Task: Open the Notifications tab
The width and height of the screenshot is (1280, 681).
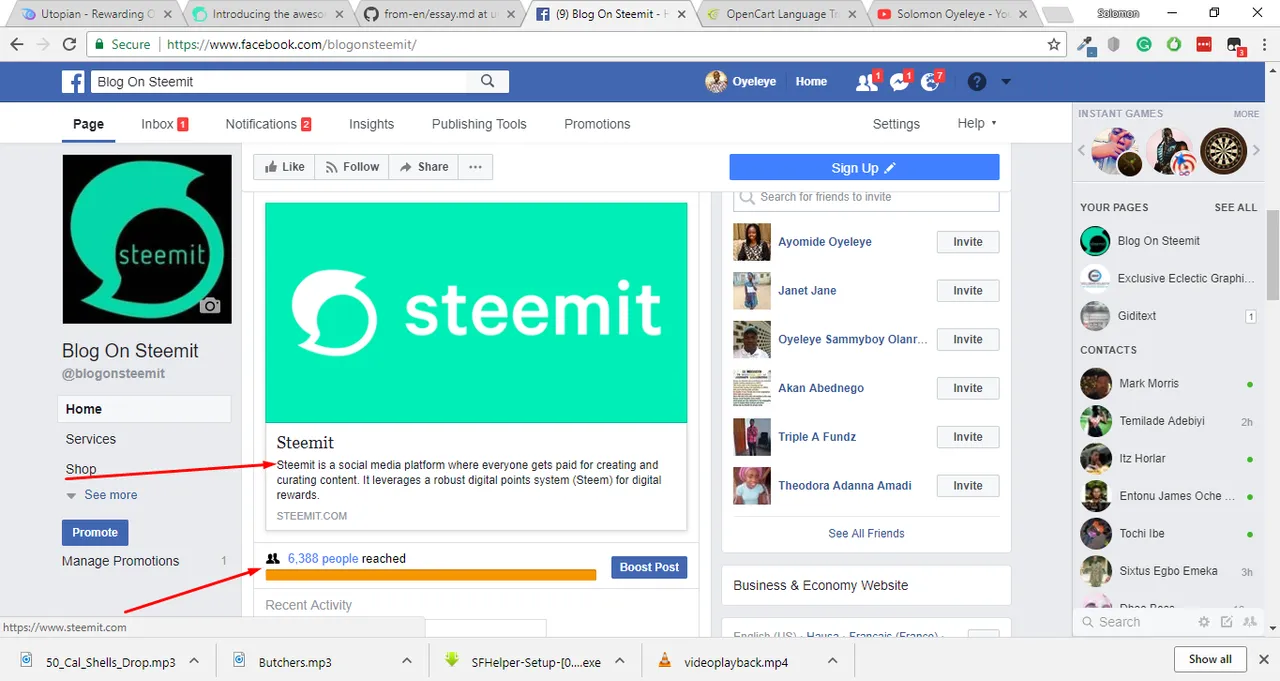Action: click(269, 124)
